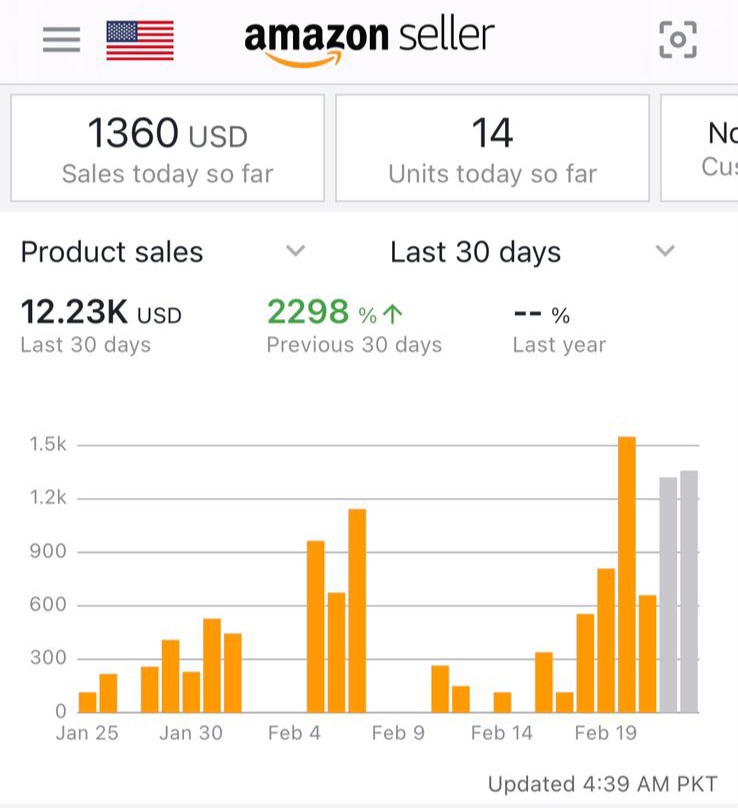
Task: Open the Units today so far card
Action: click(492, 148)
